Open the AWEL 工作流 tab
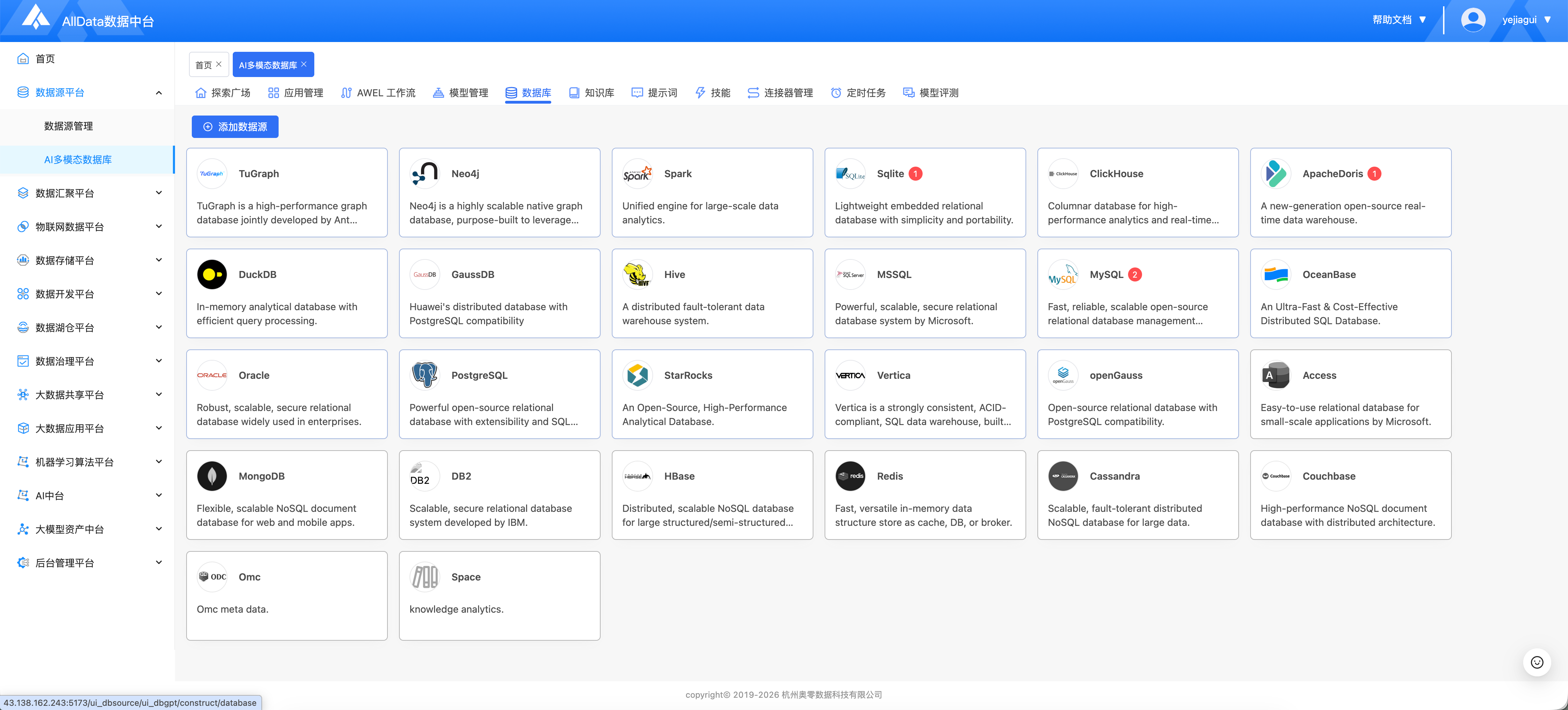Screen dimensions: 1568x710 pos(378,92)
